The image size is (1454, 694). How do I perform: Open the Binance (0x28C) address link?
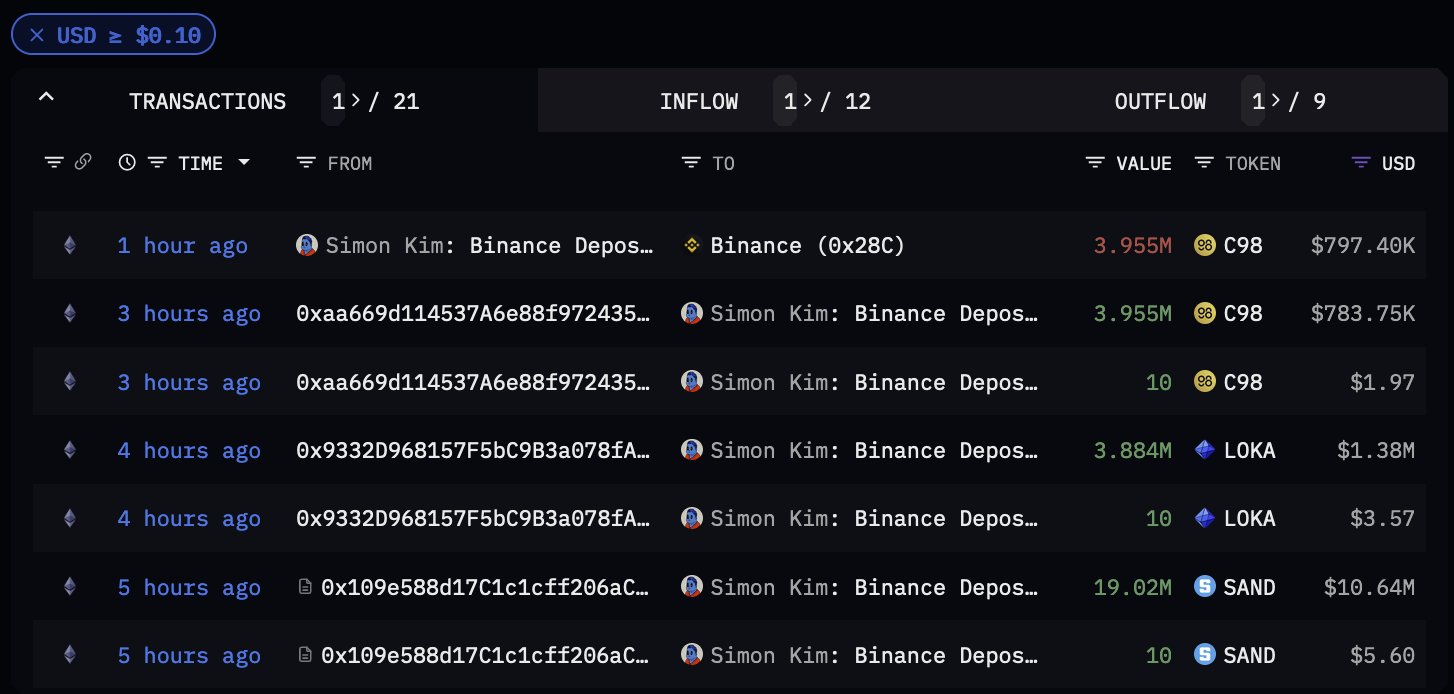(806, 245)
